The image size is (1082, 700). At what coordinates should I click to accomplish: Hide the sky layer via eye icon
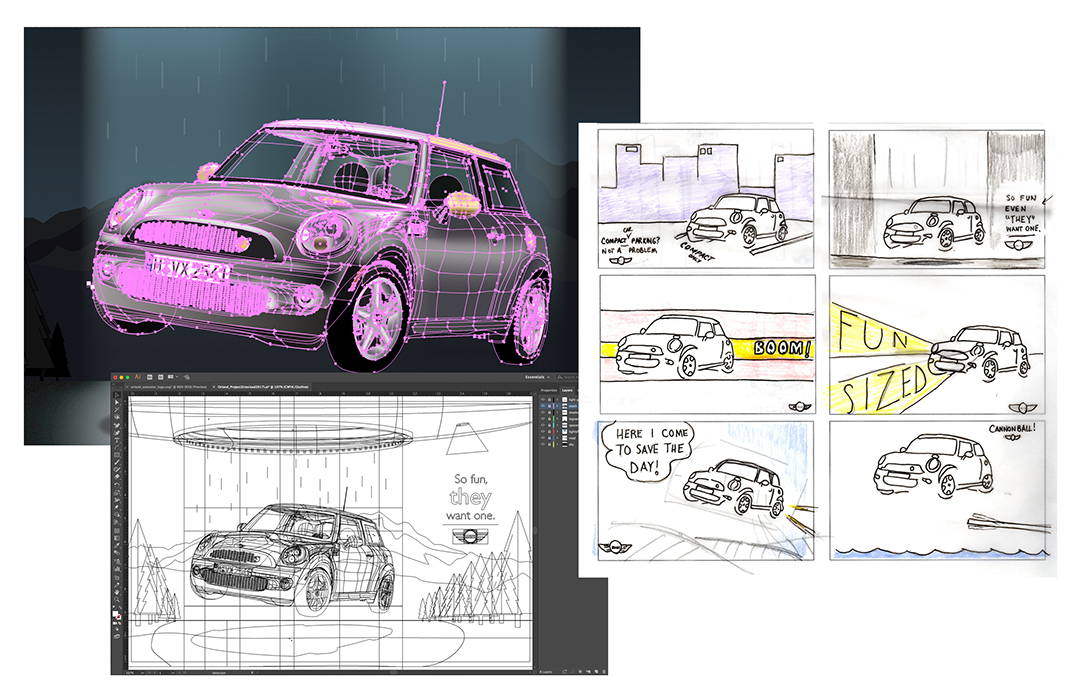coord(543,445)
